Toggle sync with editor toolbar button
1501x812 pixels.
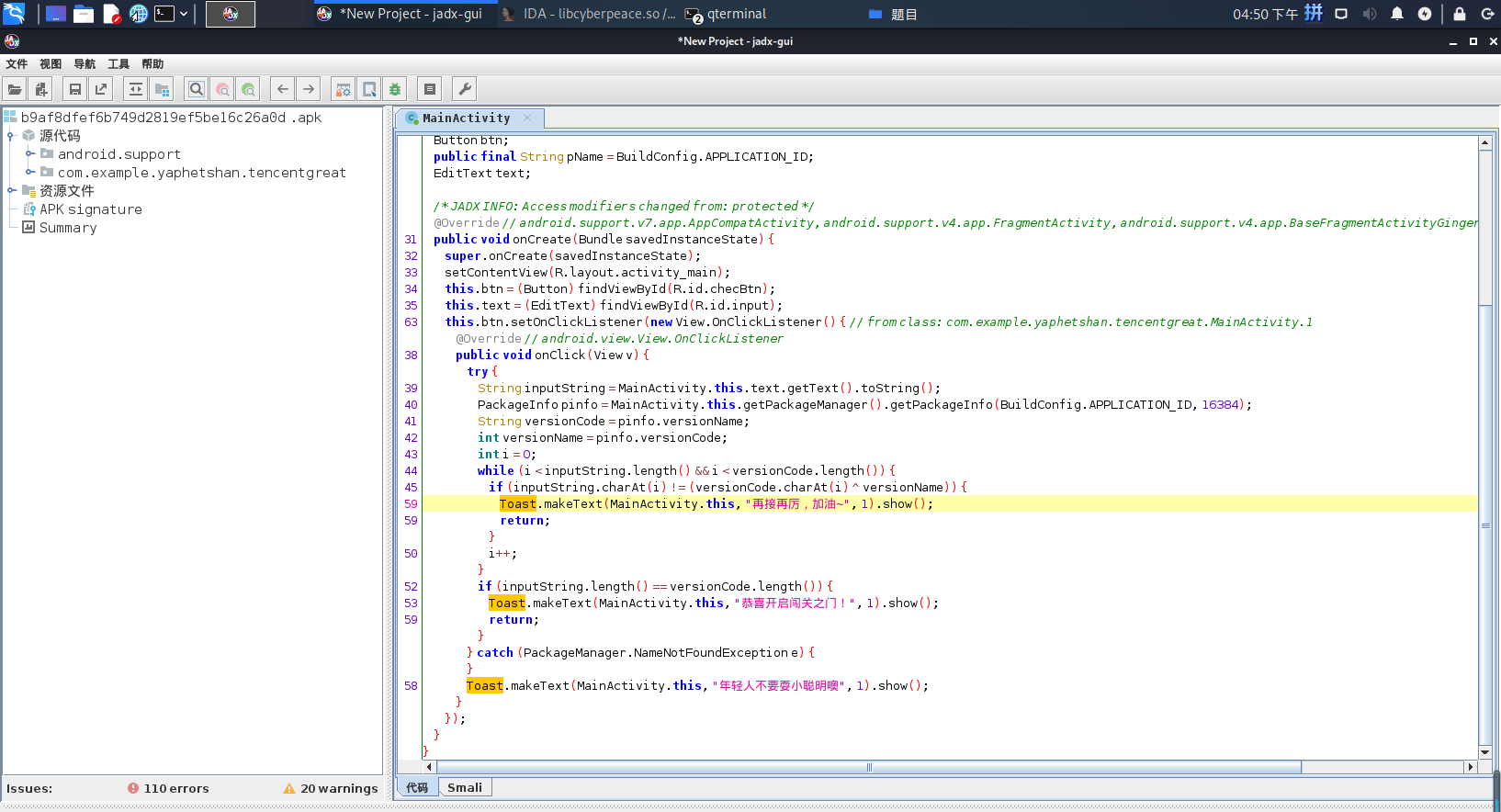136,89
